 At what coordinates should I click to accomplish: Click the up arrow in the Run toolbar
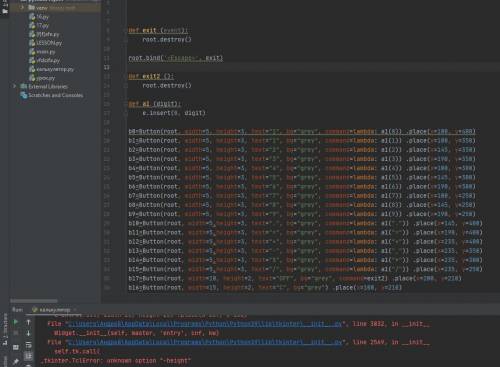click(x=28, y=322)
